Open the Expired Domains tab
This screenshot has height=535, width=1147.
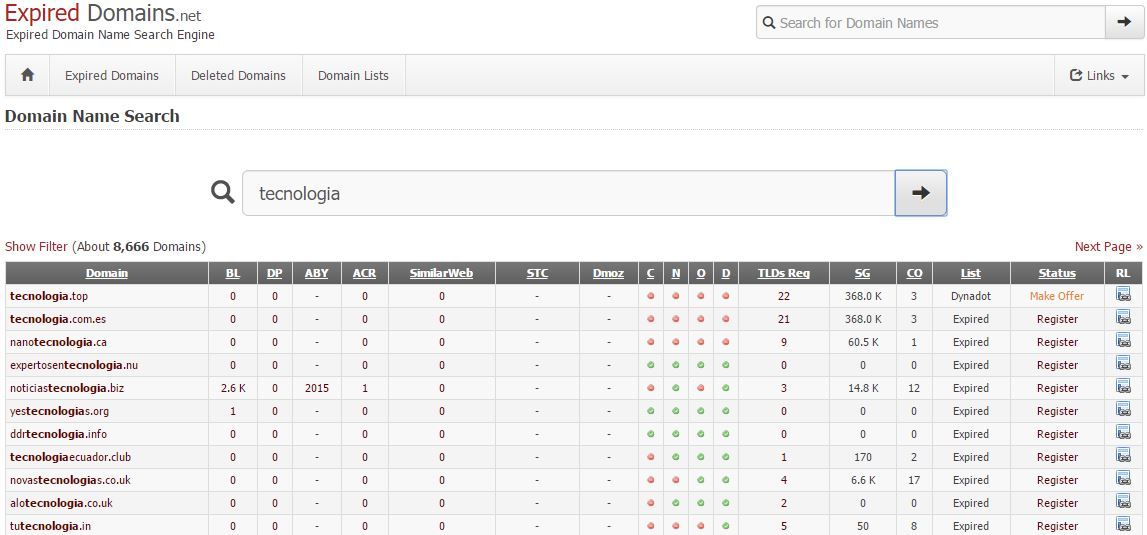(112, 76)
